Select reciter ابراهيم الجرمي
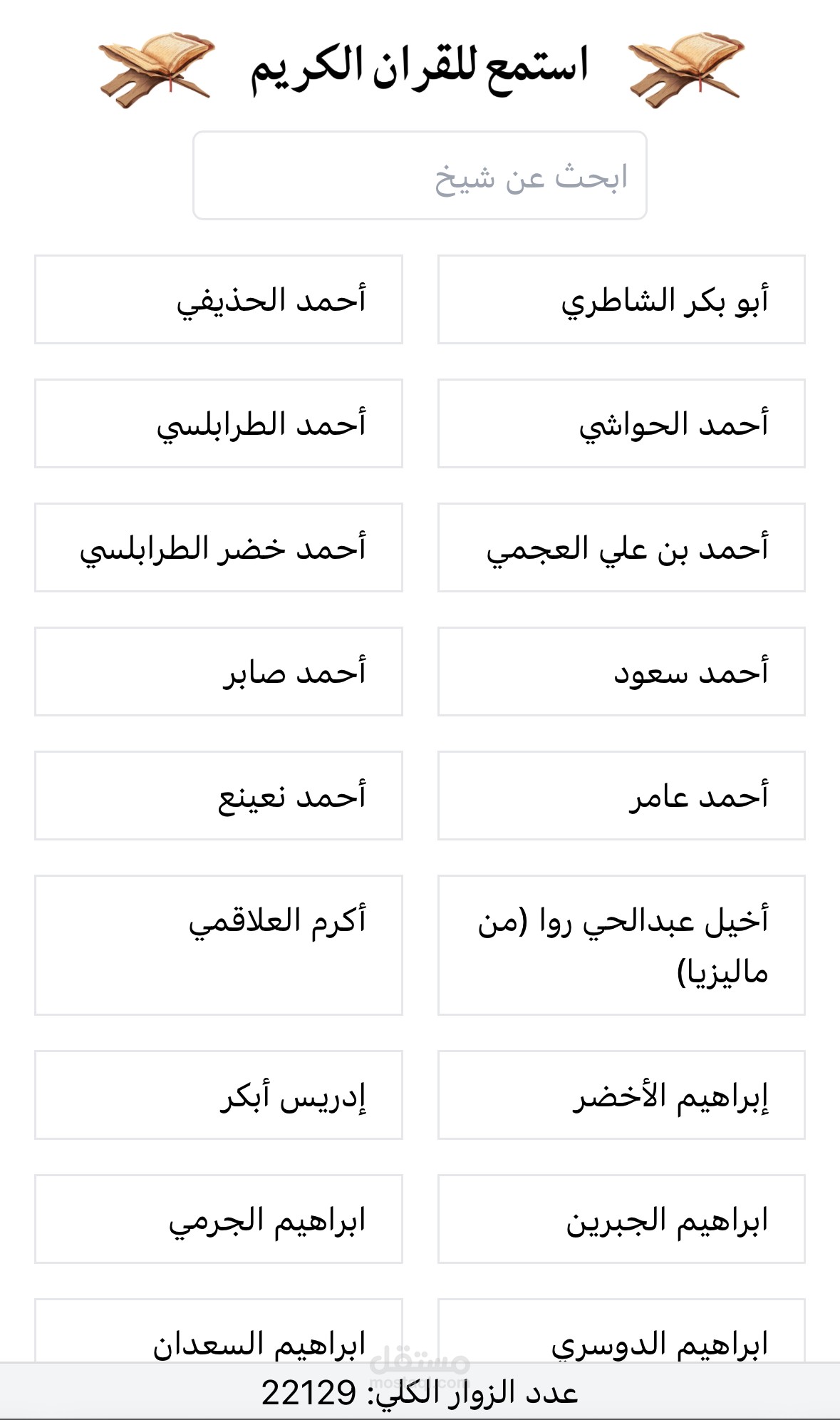This screenshot has height=1420, width=840. (219, 1219)
